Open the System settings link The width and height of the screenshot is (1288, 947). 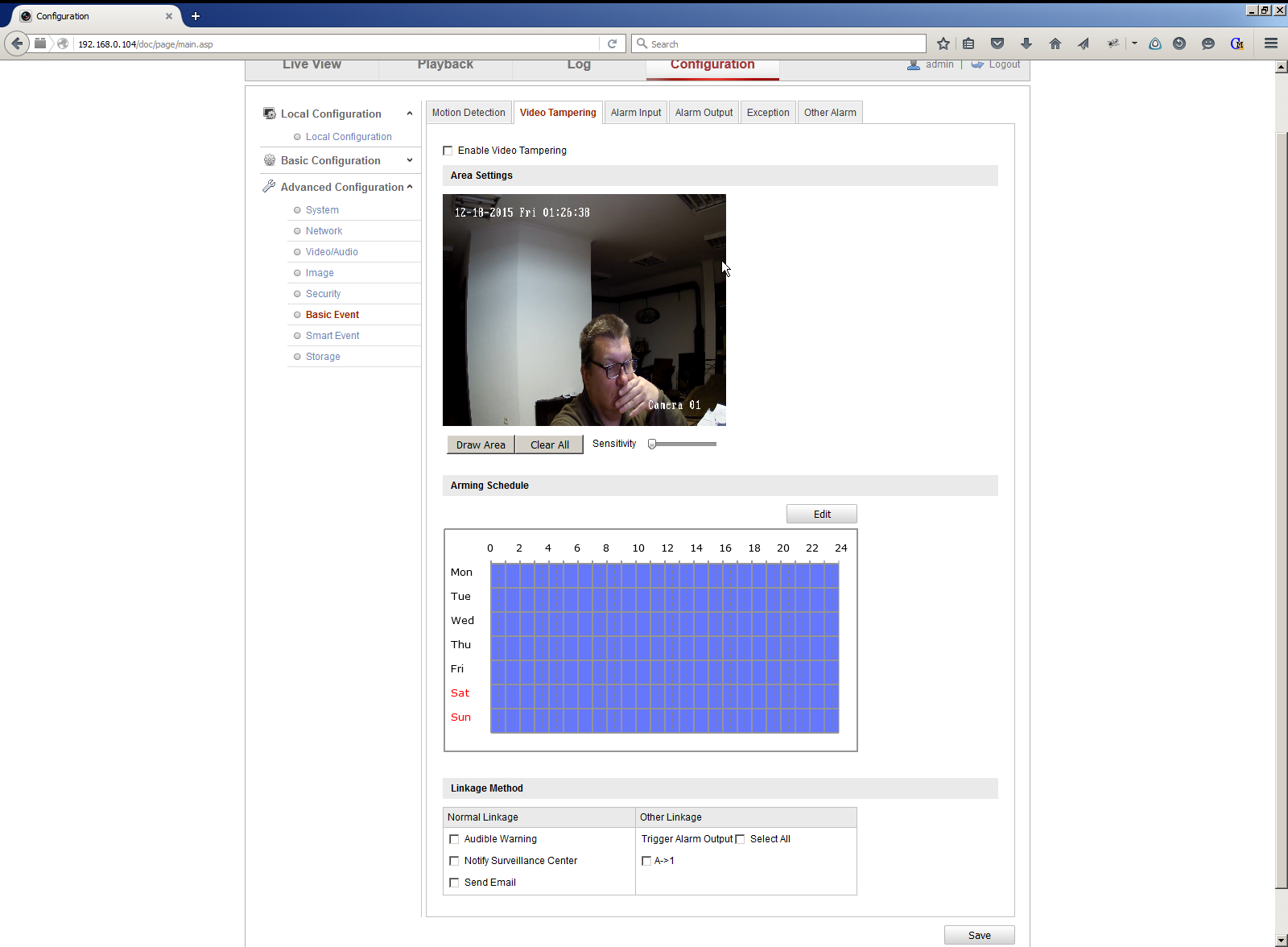pos(322,210)
